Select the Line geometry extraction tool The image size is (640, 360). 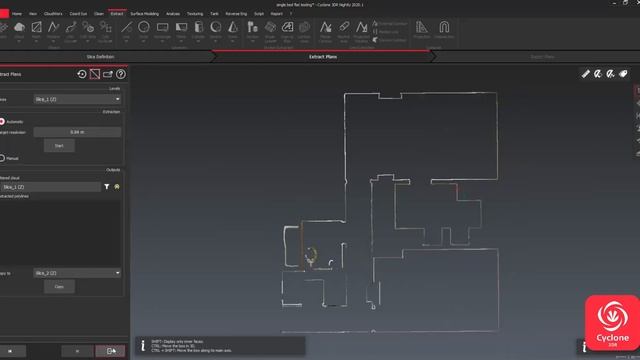tap(126, 27)
